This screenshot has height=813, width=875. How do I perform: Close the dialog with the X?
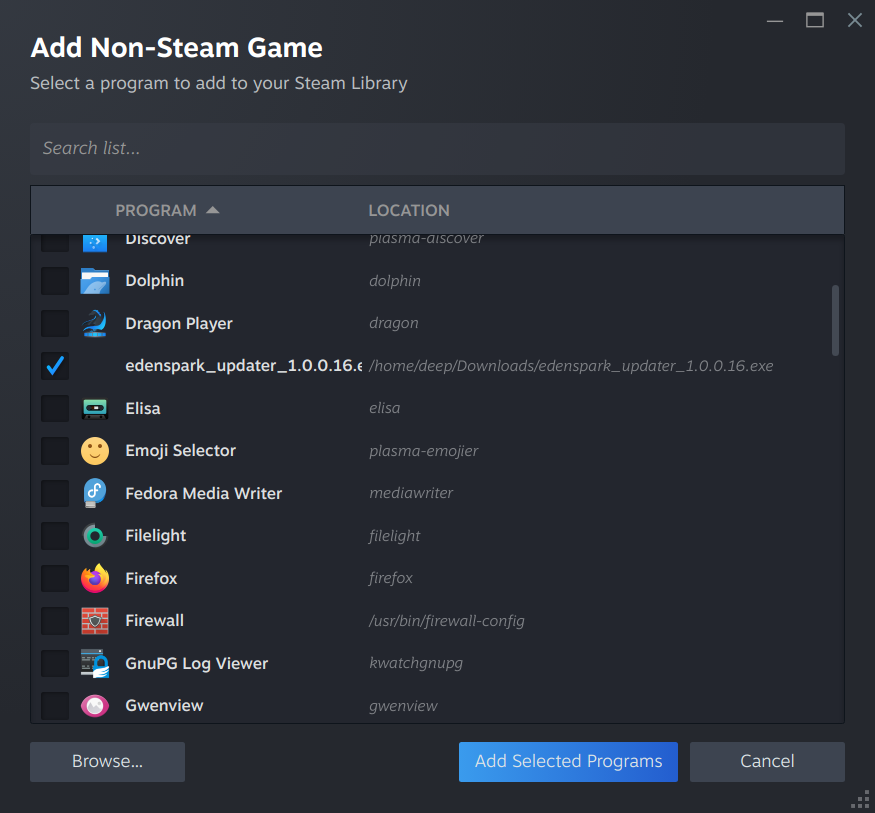854,21
